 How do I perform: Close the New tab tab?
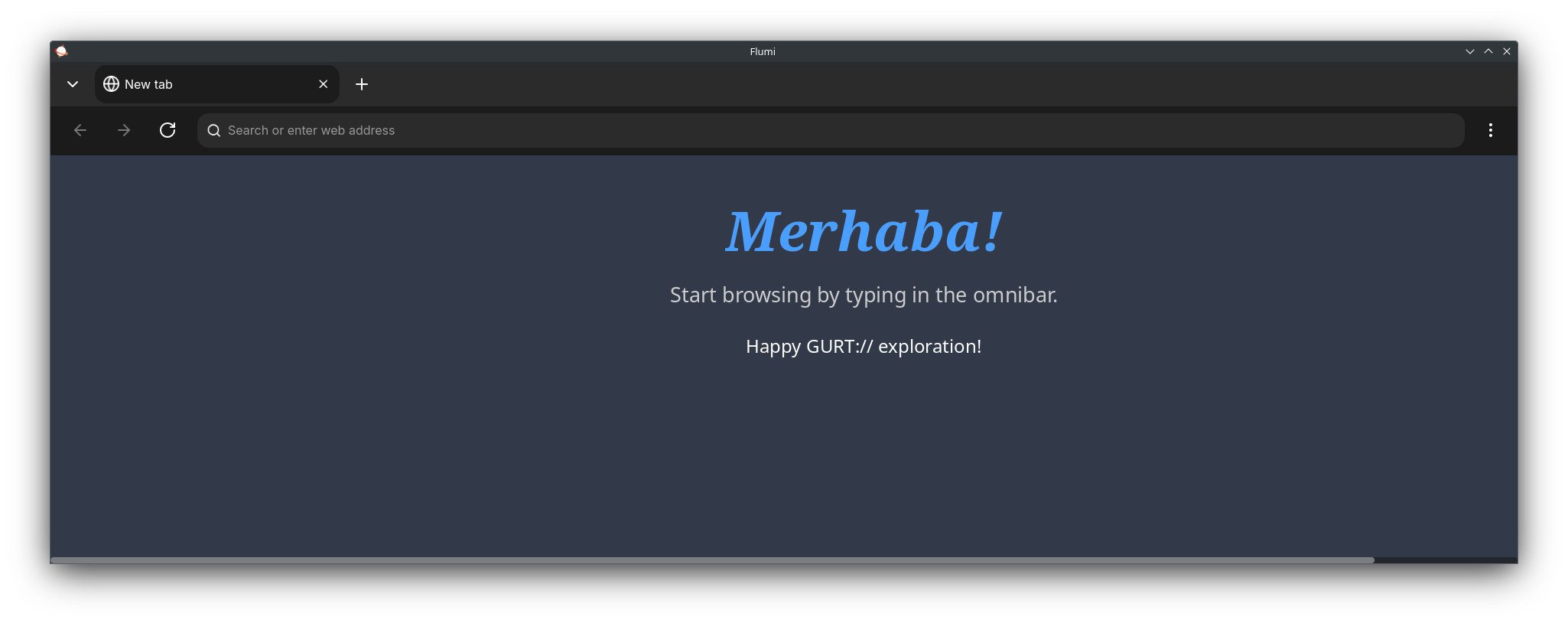[x=323, y=84]
